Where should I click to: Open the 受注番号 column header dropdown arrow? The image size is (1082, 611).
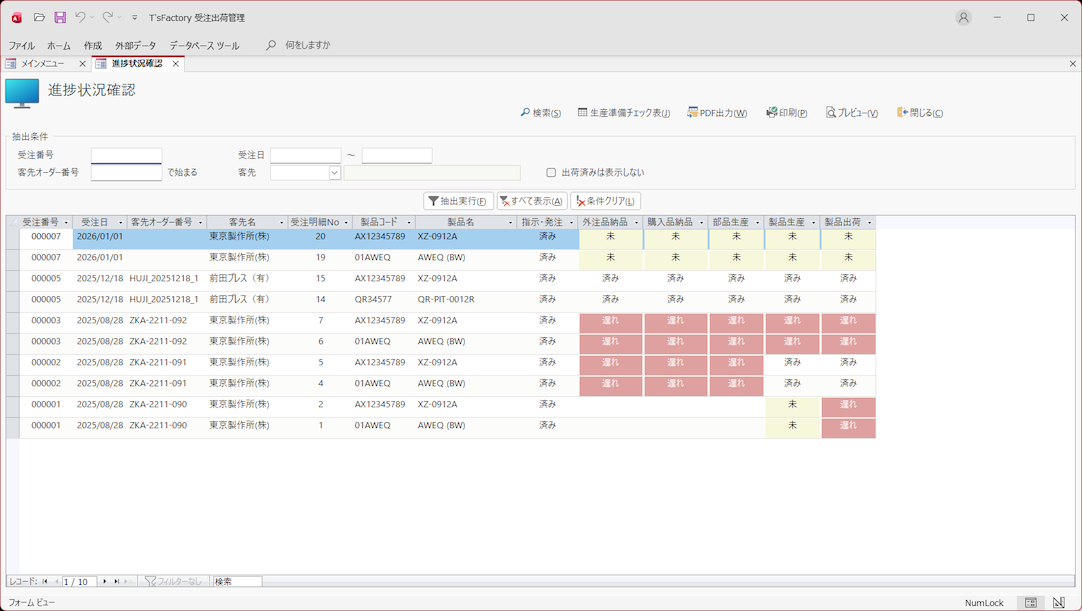coord(67,222)
